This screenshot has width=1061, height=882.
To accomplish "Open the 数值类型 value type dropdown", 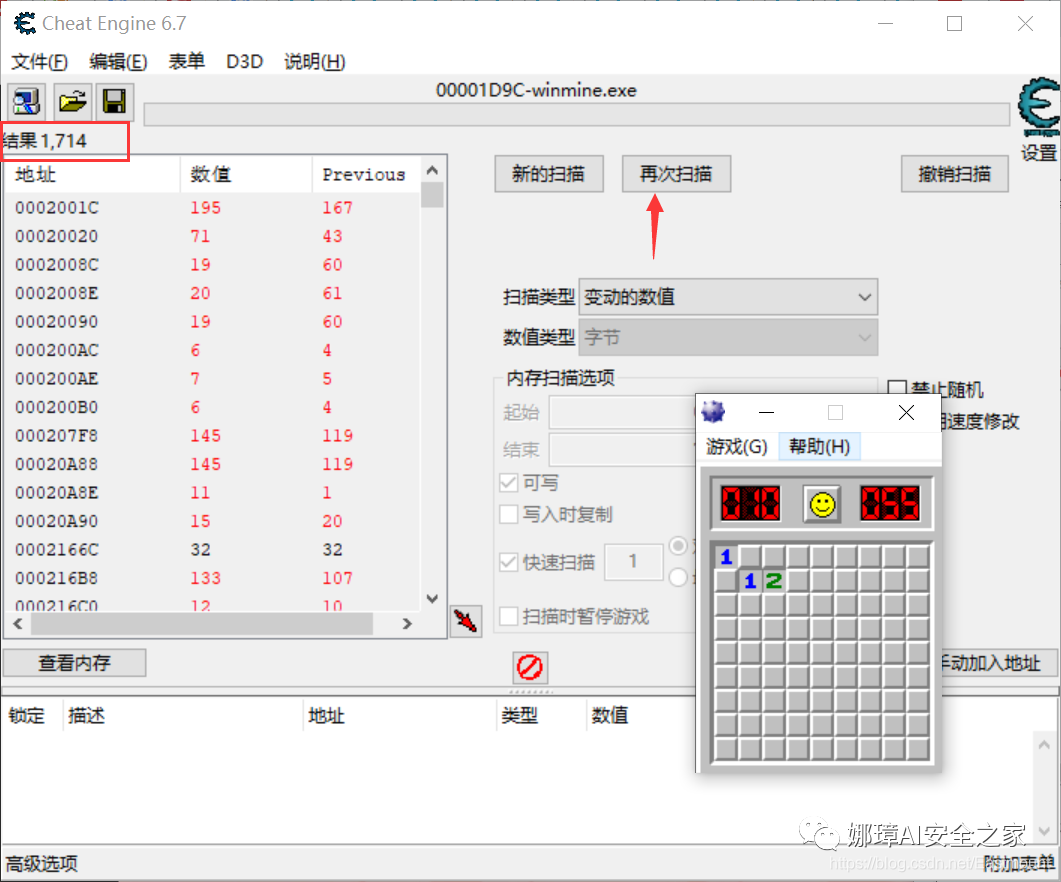I will [728, 337].
